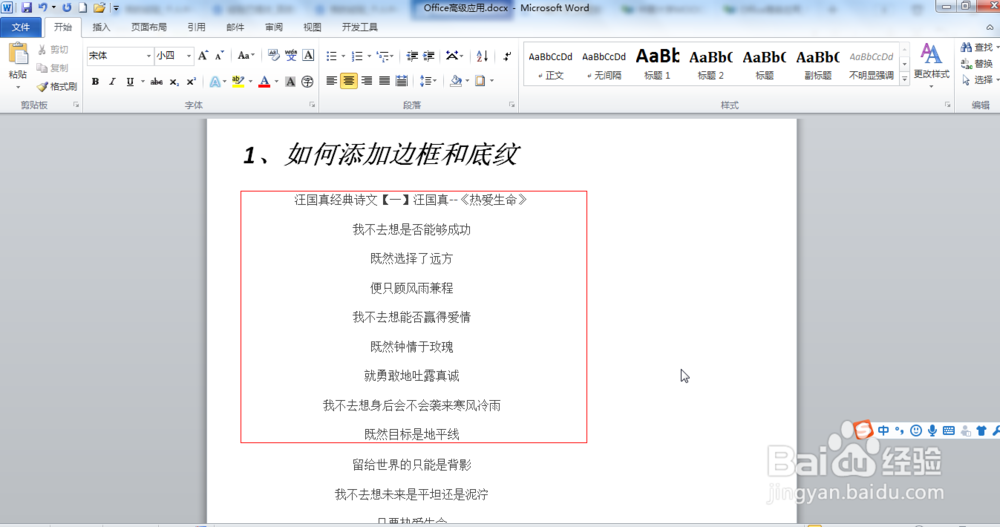Switch to the Page Layout (页面布局) tab
1000x527 pixels.
click(x=149, y=27)
